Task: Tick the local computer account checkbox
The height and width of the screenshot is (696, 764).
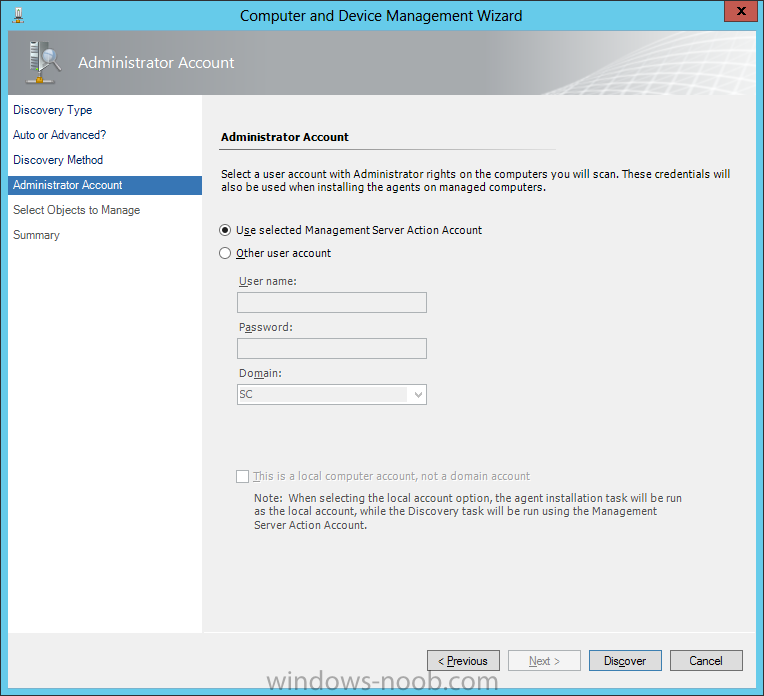Action: click(x=242, y=476)
